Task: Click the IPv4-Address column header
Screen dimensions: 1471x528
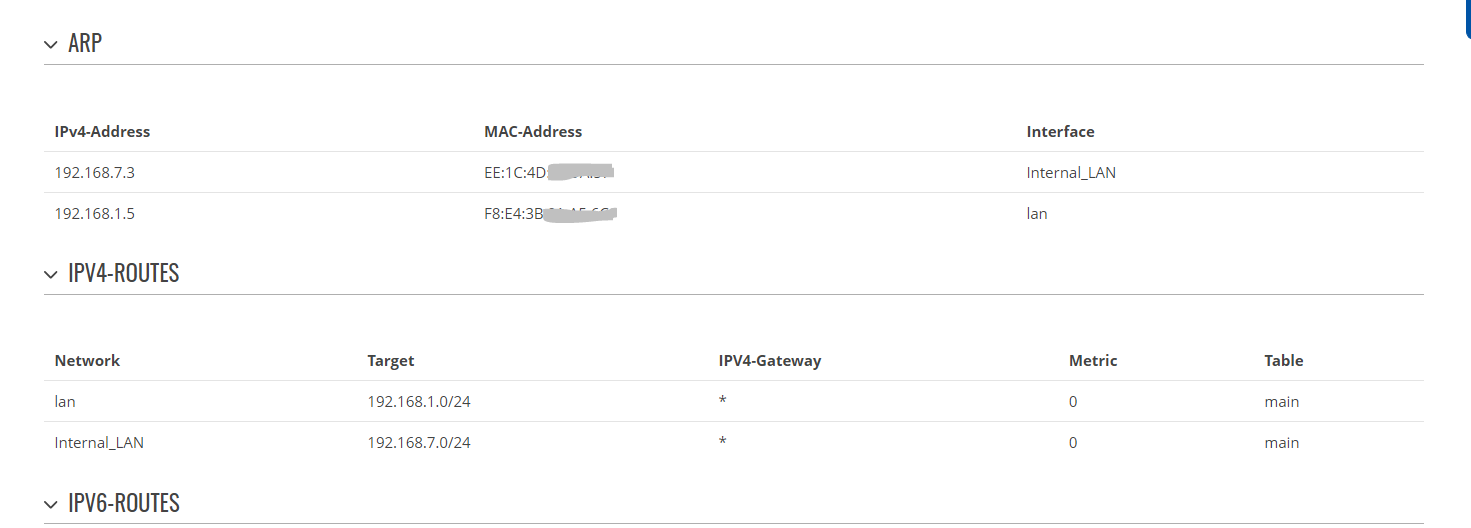Action: pyautogui.click(x=102, y=132)
